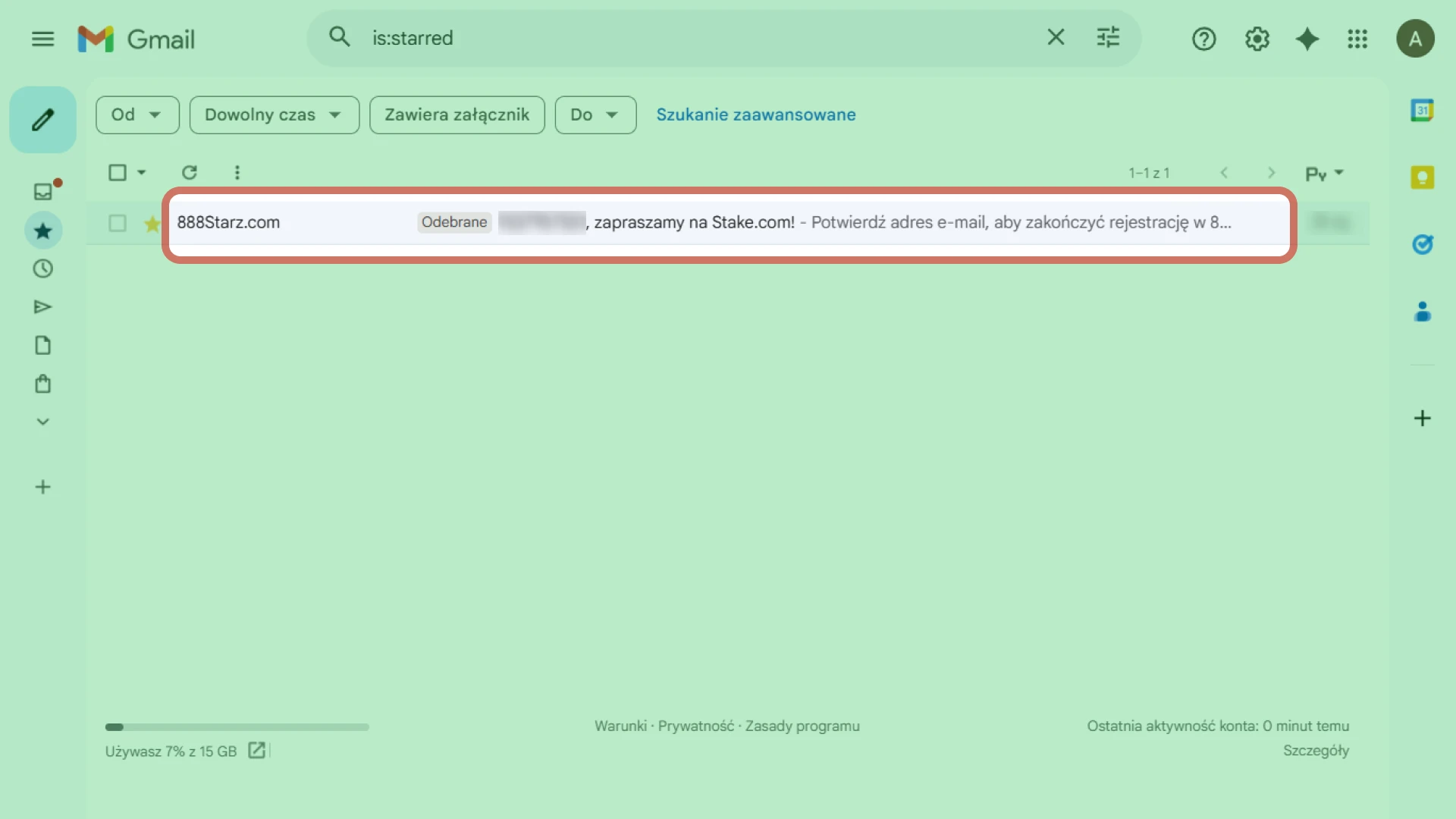This screenshot has width=1456, height=819.
Task: Open the 'Od' sender filter dropdown
Action: pyautogui.click(x=137, y=115)
